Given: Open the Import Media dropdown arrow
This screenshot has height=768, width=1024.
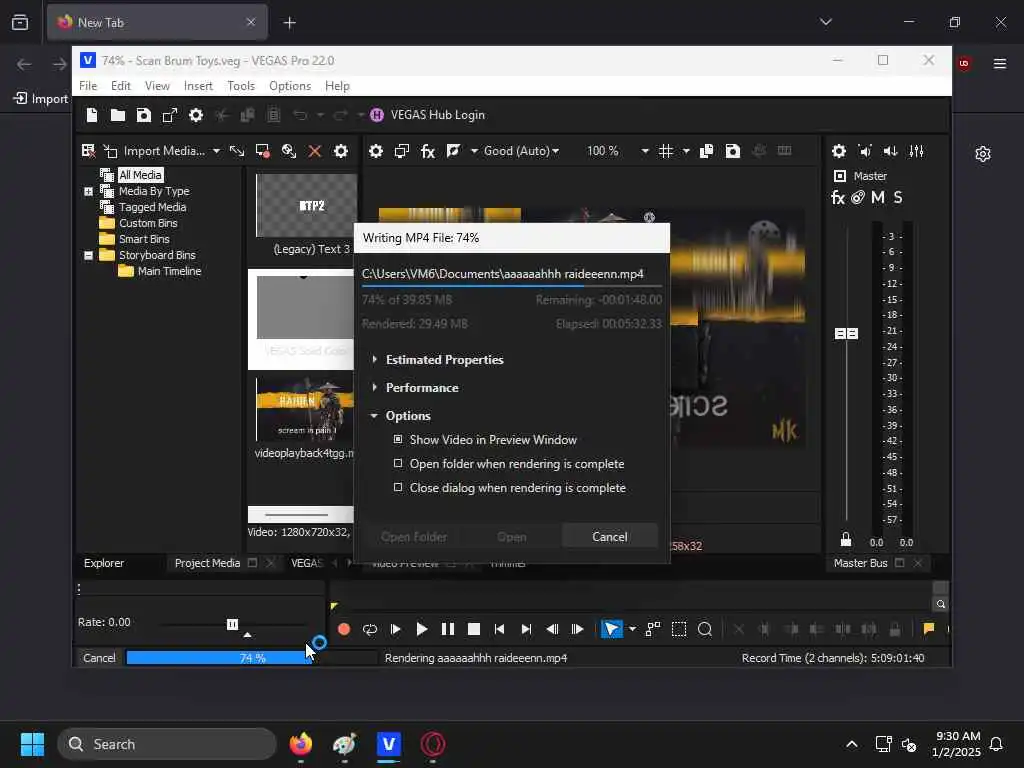Looking at the screenshot, I should [216, 151].
